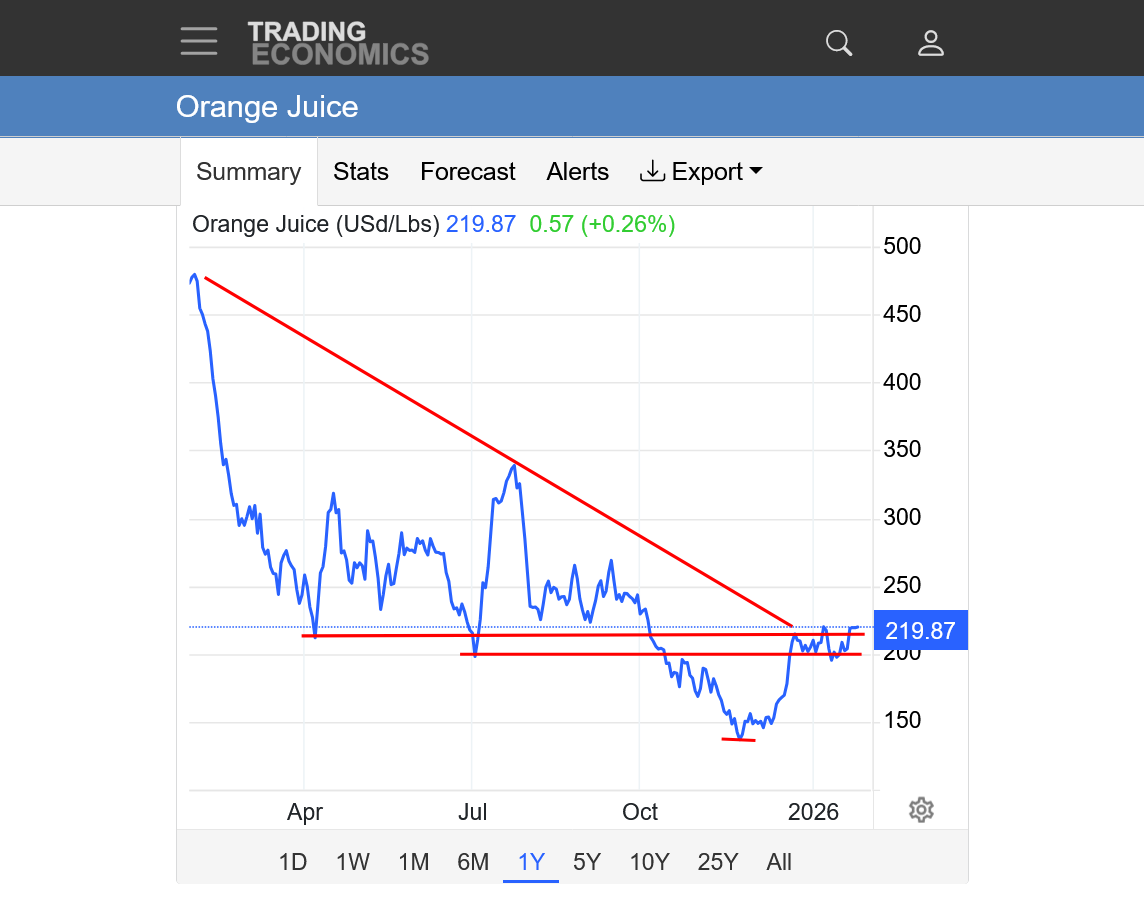Image resolution: width=1144 pixels, height=901 pixels.
Task: Expand the Export dropdown
Action: [x=701, y=172]
